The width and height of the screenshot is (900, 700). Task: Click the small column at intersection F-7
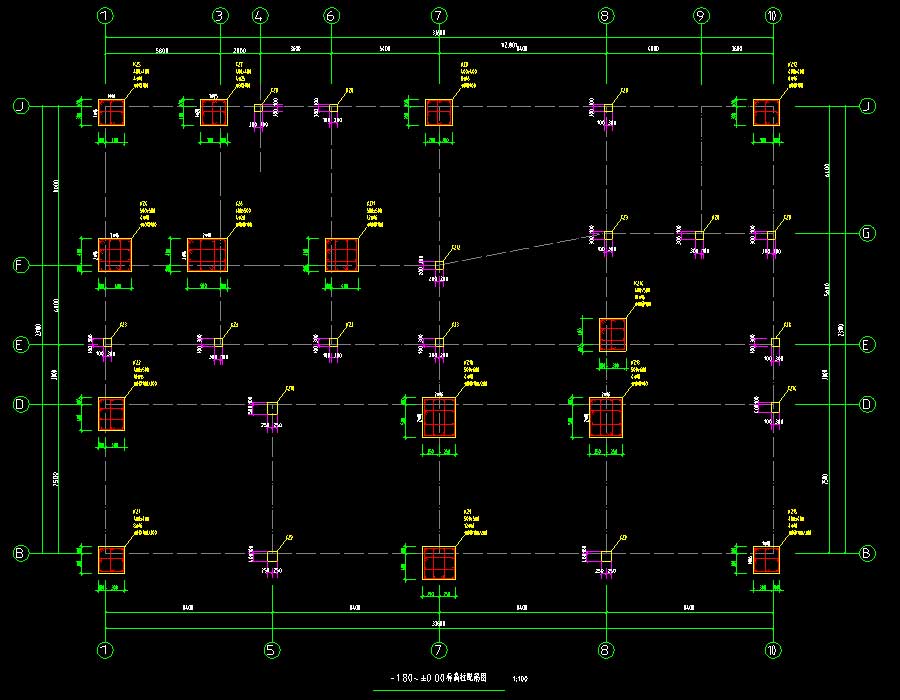439,266
